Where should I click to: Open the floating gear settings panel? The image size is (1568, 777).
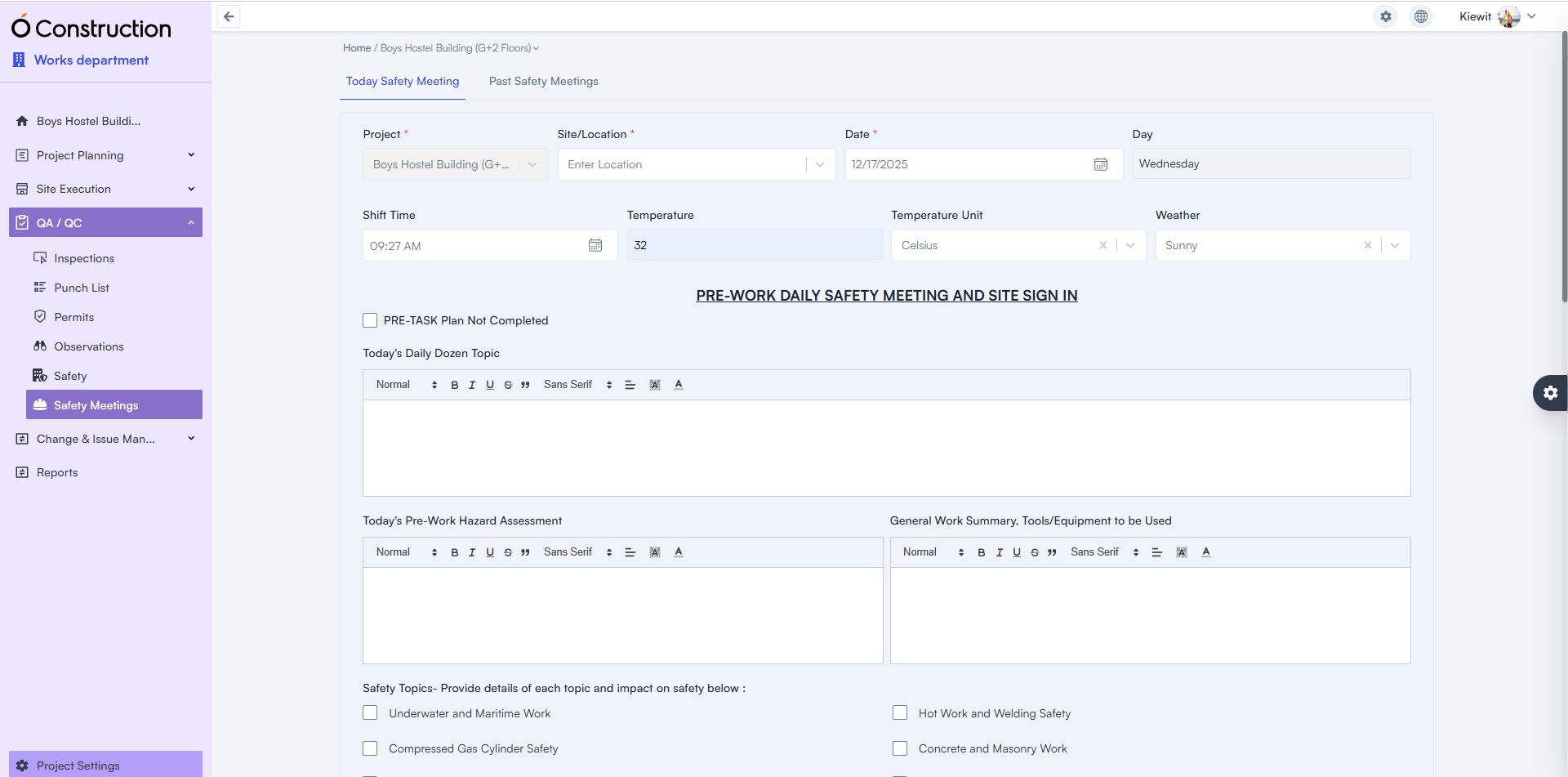[x=1550, y=393]
